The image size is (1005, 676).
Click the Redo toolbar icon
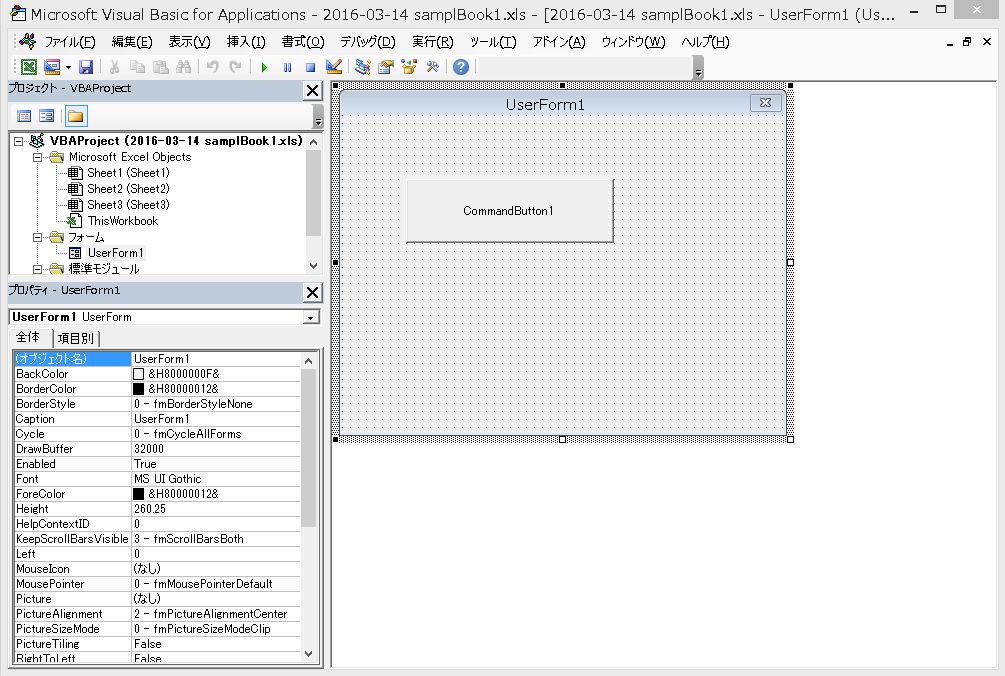(x=235, y=67)
